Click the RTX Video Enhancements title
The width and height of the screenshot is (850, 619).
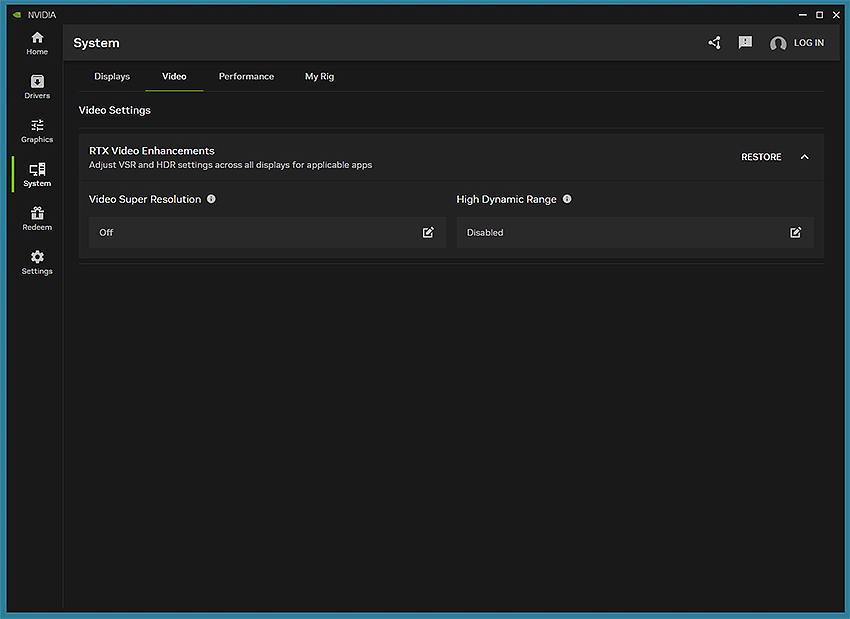[152, 151]
